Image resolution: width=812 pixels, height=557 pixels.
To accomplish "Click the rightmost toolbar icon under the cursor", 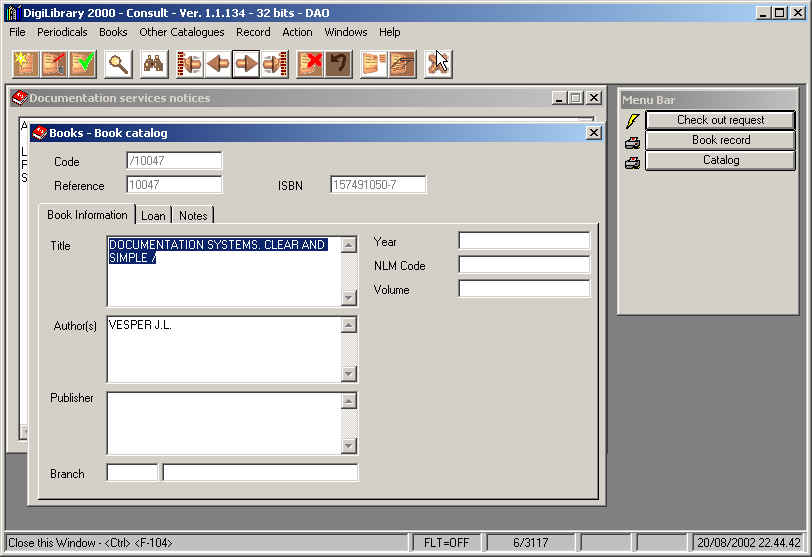I will point(438,64).
